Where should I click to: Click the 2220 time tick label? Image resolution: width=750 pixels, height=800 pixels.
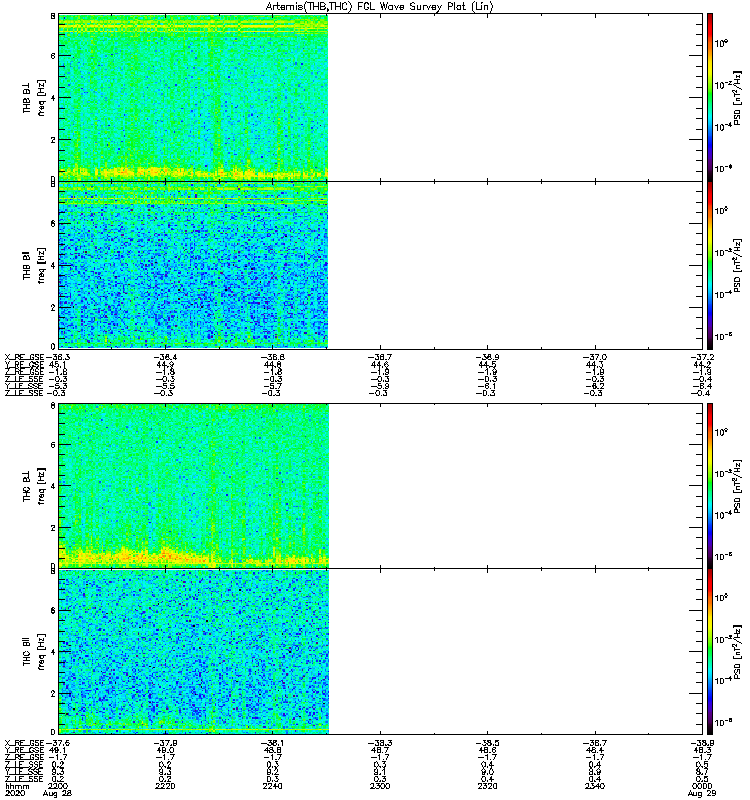tap(165, 786)
